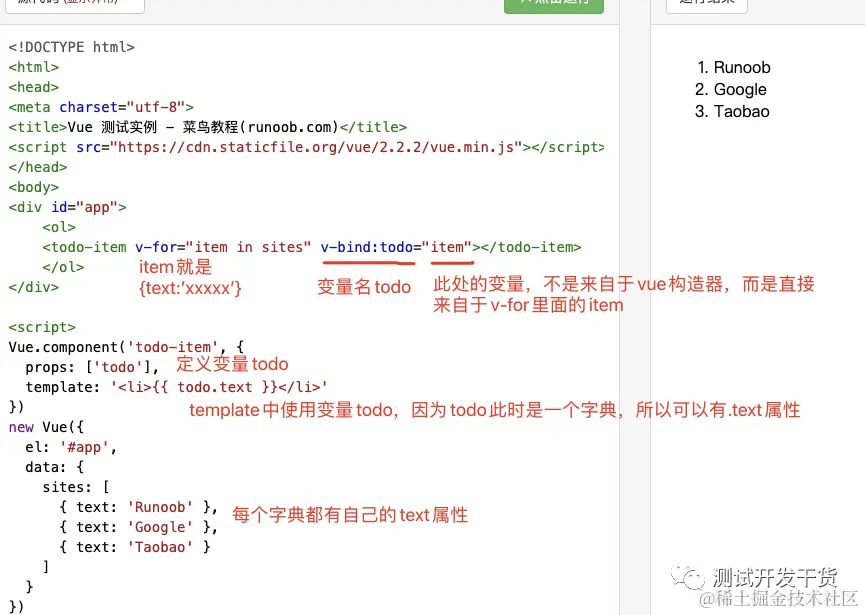The image size is (865, 615).
Task: Click the opening "<ol>" tag line
Action: [x=59, y=227]
